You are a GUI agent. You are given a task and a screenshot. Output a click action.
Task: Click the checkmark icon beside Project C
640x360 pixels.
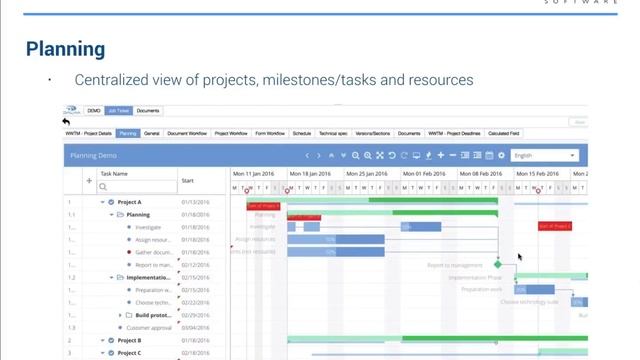coord(111,353)
